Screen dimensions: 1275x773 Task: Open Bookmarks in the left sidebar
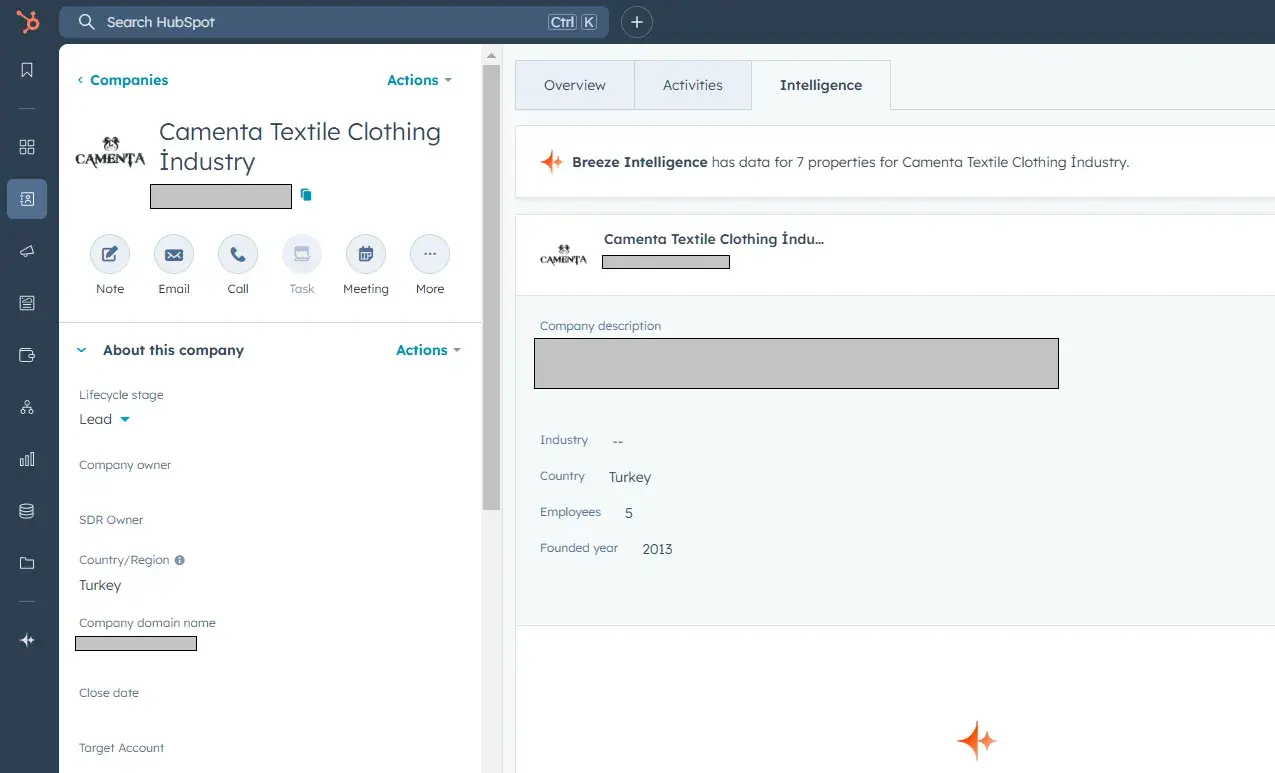tap(26, 70)
